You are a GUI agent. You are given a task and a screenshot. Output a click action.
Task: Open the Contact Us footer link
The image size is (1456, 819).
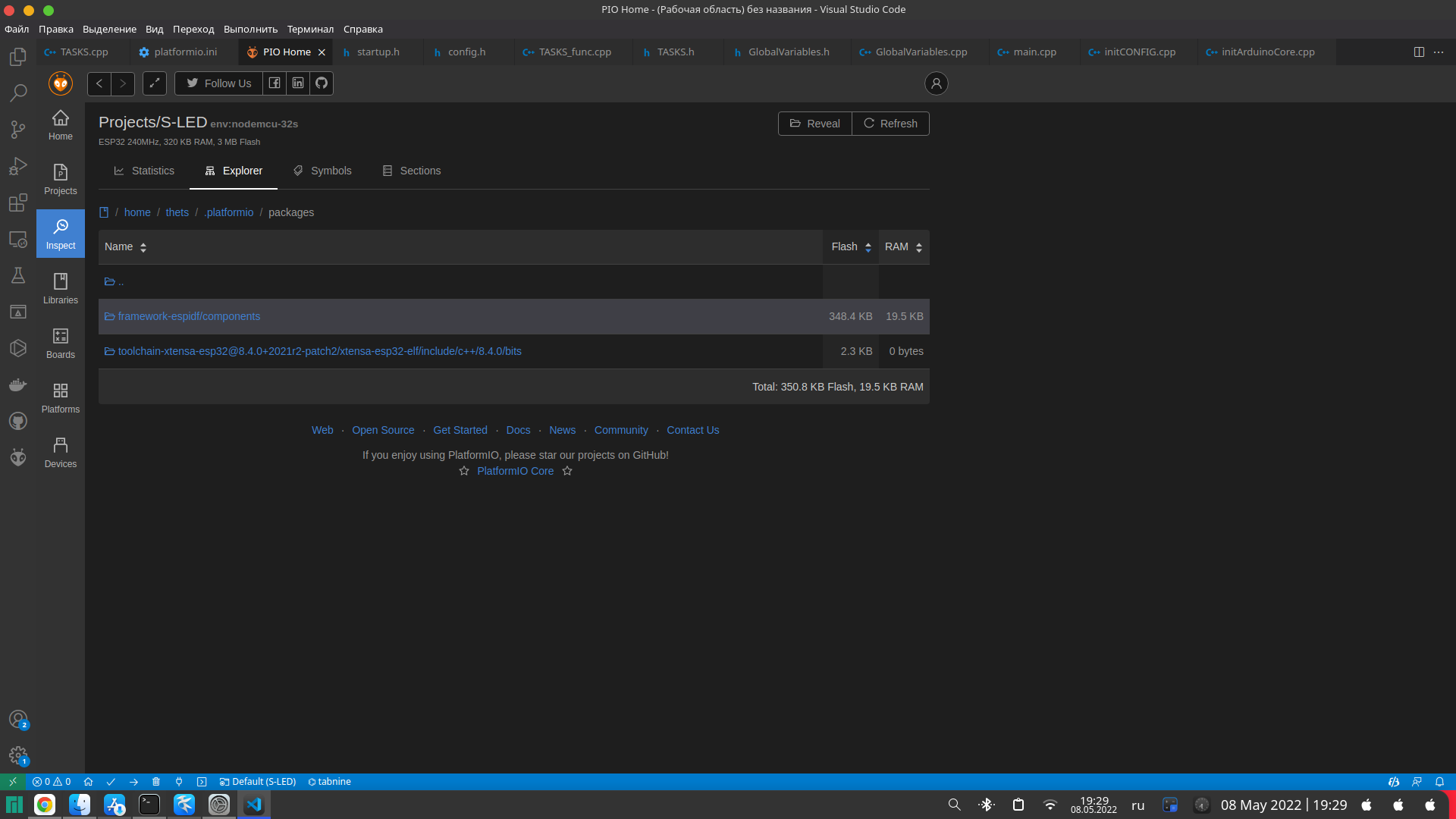coord(693,430)
